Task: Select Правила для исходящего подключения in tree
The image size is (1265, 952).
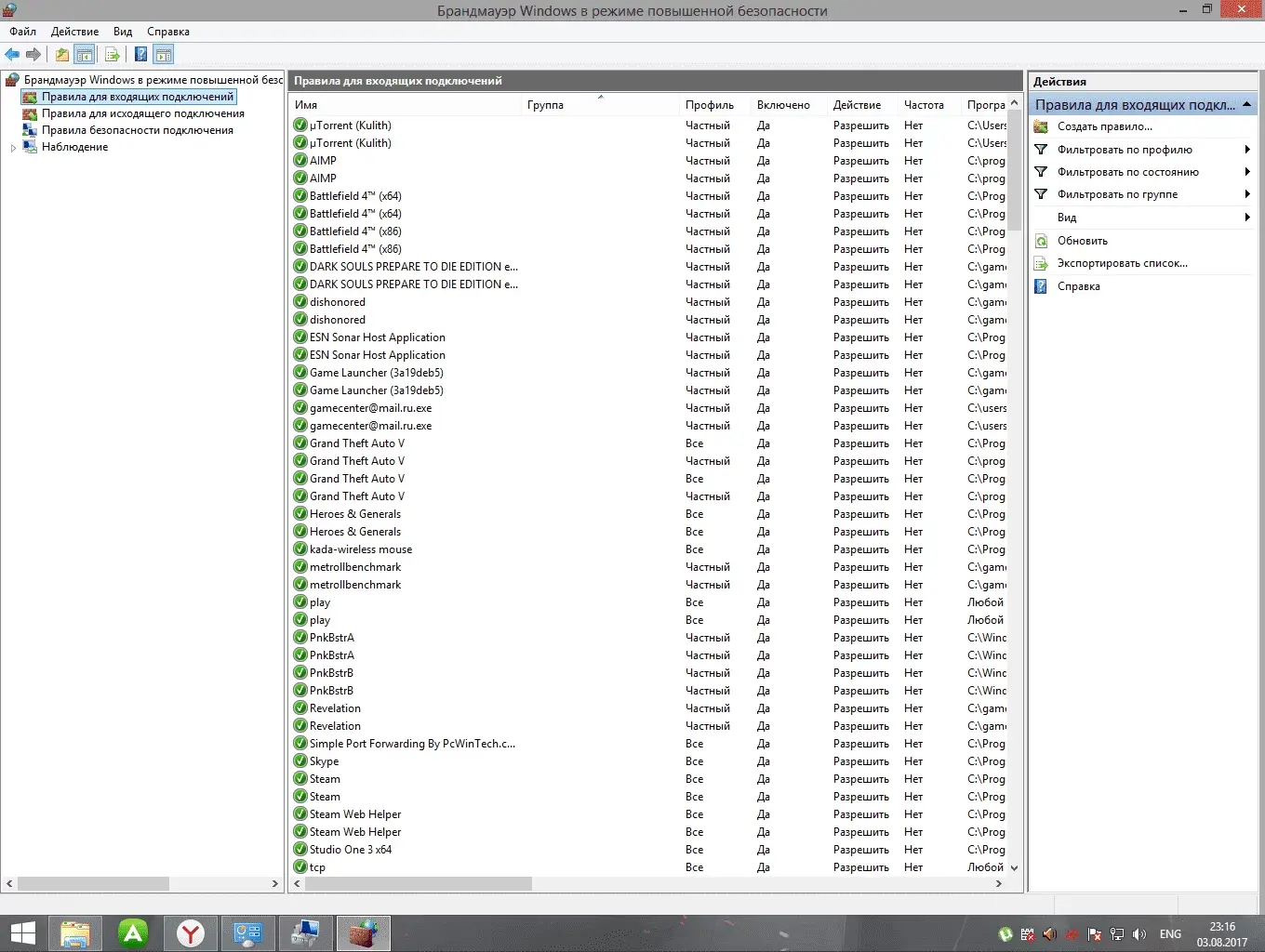Action: pos(143,113)
